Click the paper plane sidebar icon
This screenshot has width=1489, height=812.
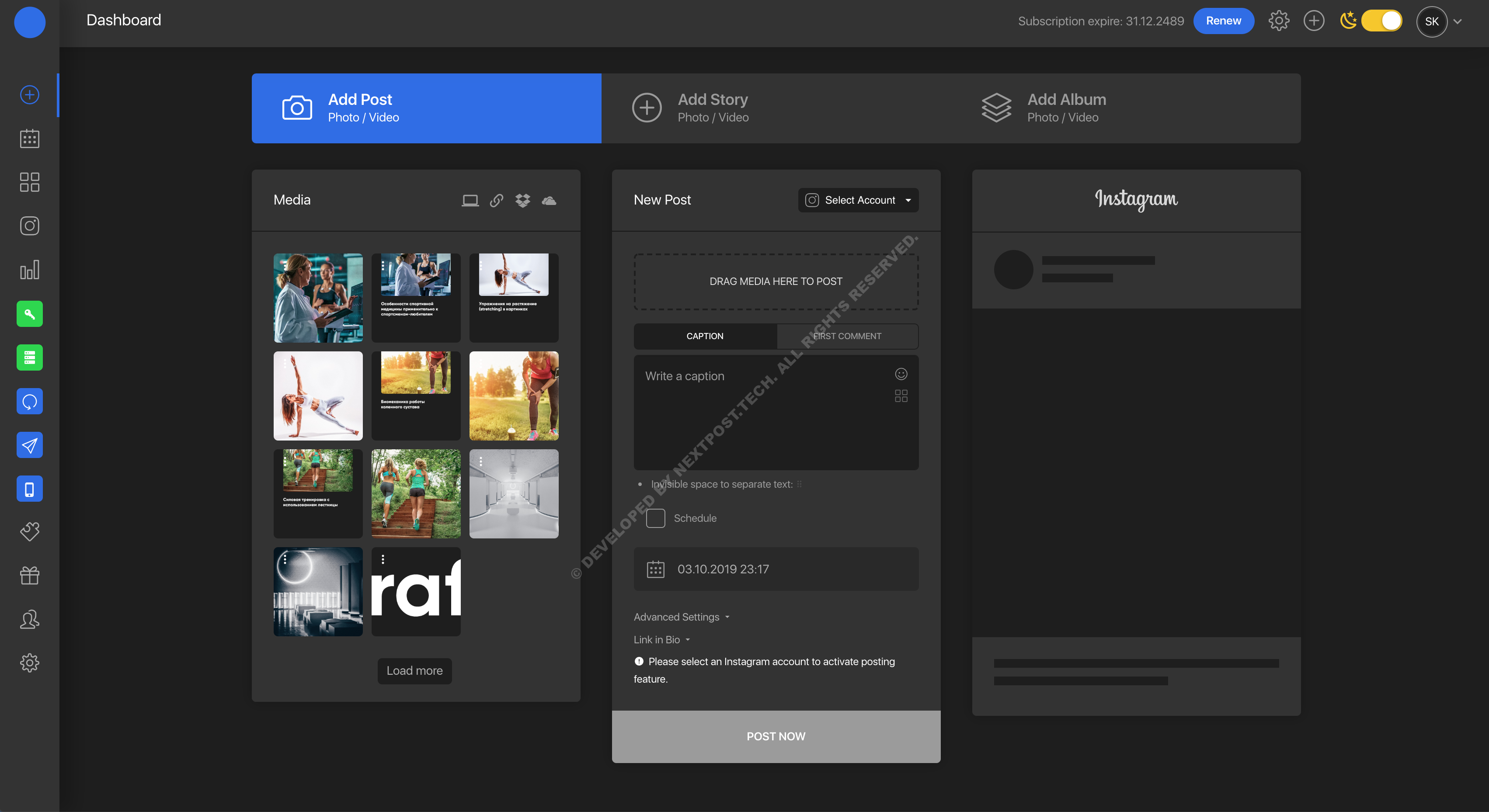(29, 445)
